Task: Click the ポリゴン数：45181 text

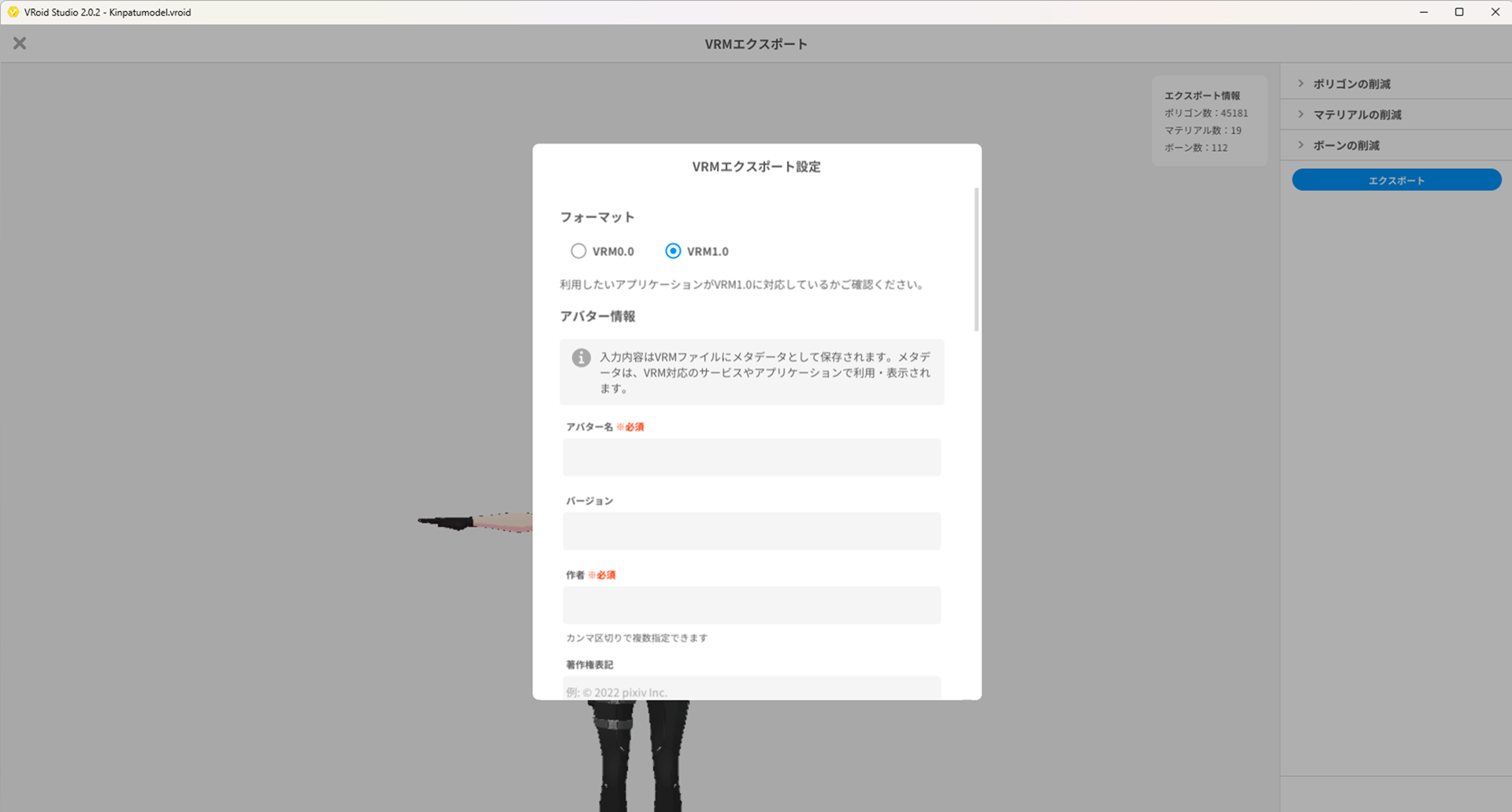Action: [x=1206, y=113]
